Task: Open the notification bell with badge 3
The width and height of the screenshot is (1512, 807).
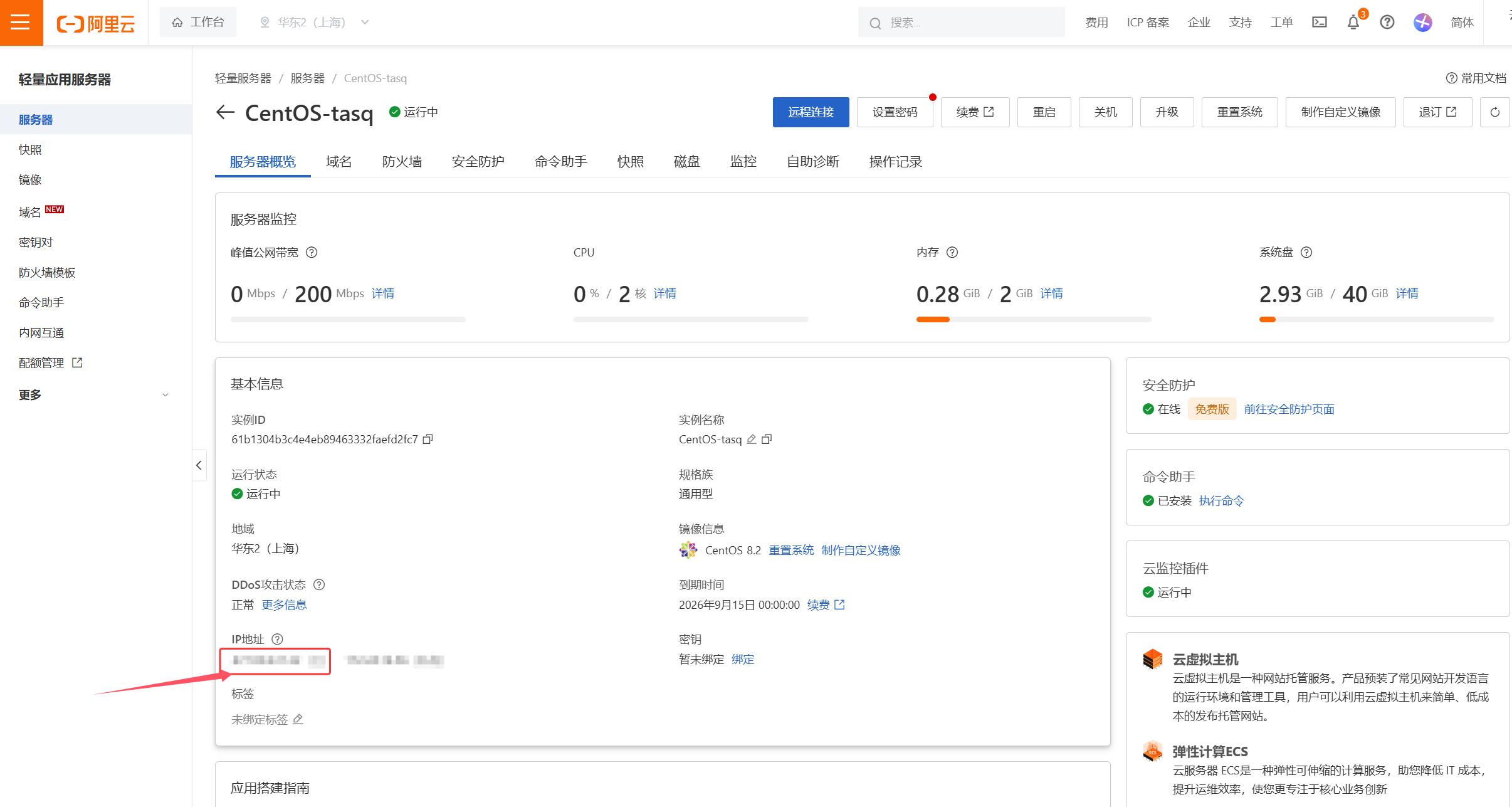Action: [1353, 23]
